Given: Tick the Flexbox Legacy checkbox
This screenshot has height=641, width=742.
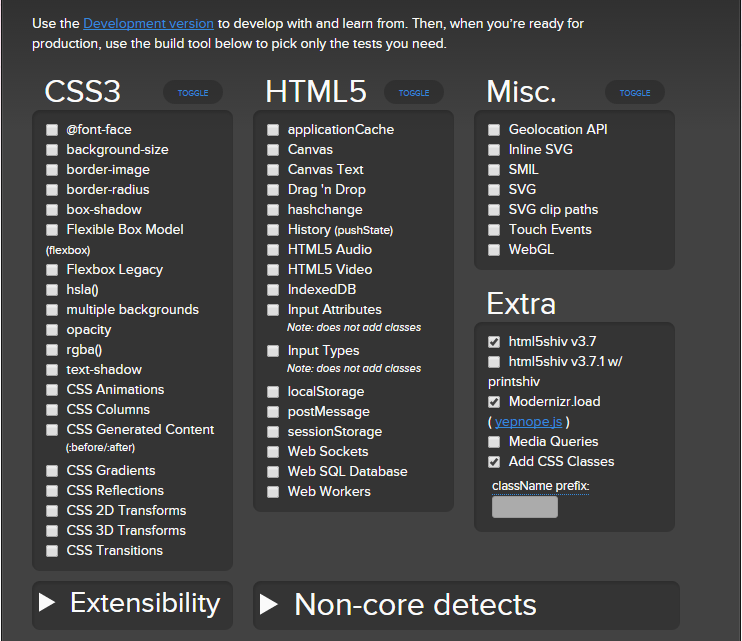Looking at the screenshot, I should pos(52,270).
